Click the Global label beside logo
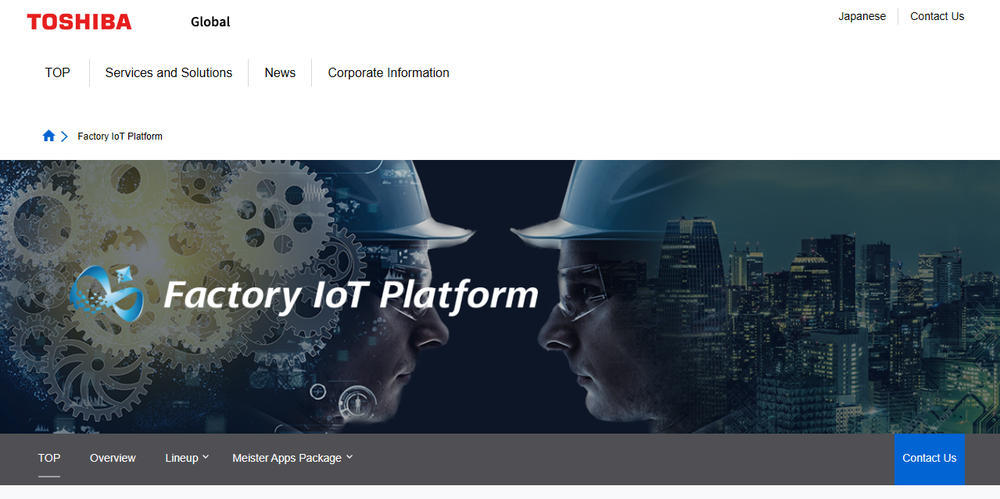Viewport: 1000px width, 499px height. click(210, 22)
